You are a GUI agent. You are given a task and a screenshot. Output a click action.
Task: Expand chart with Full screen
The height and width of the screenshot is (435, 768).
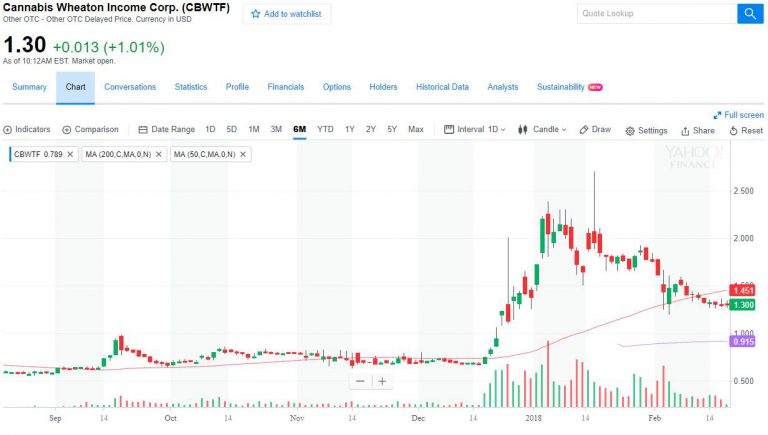738,115
